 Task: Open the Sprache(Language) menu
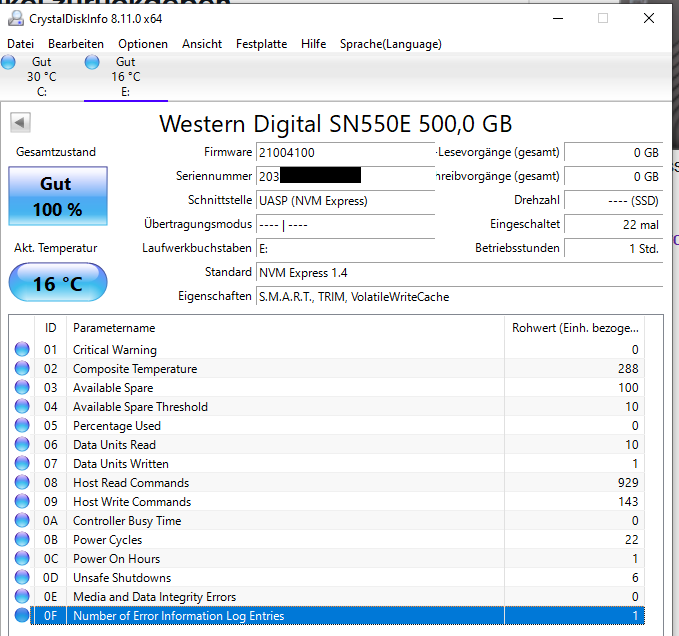point(391,44)
